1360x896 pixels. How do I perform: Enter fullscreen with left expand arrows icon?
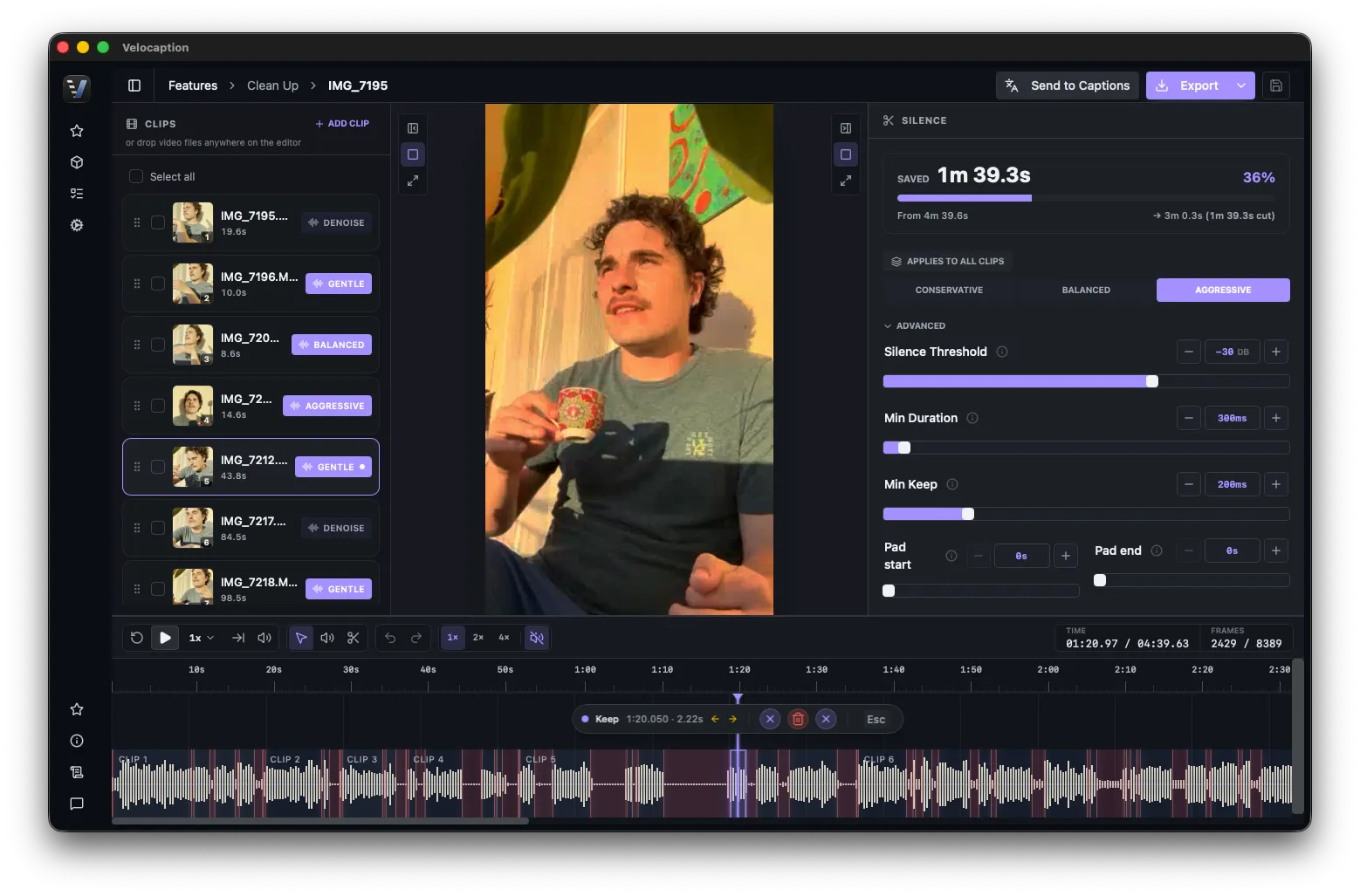click(413, 181)
